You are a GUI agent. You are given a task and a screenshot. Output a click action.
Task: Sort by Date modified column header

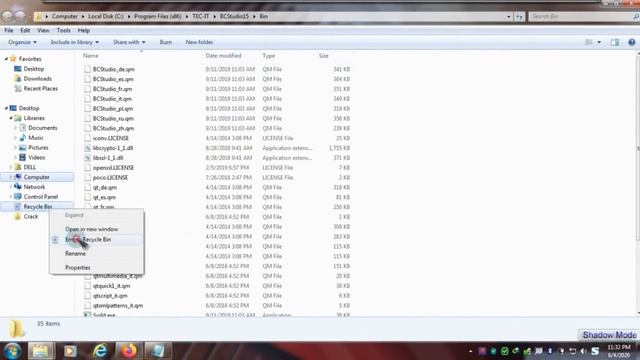[x=223, y=56]
